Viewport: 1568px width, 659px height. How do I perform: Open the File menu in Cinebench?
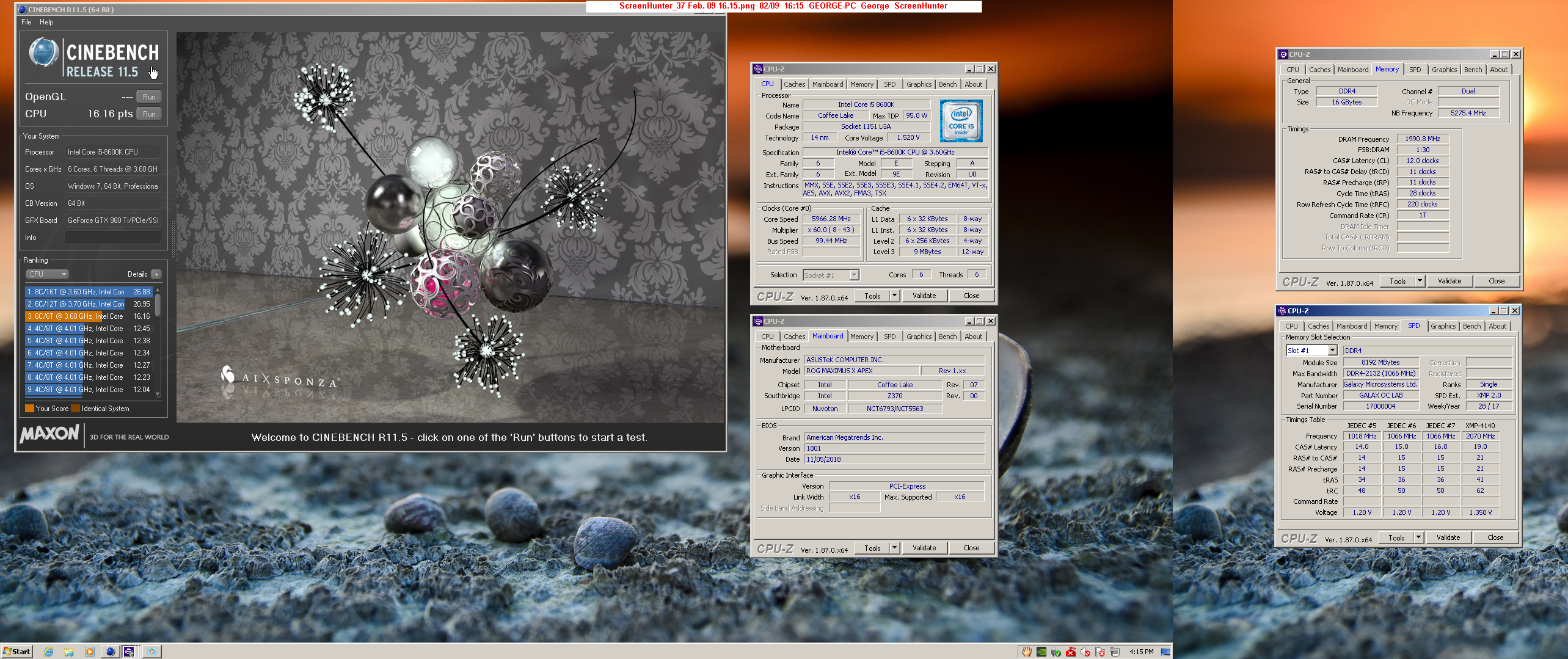pyautogui.click(x=26, y=22)
